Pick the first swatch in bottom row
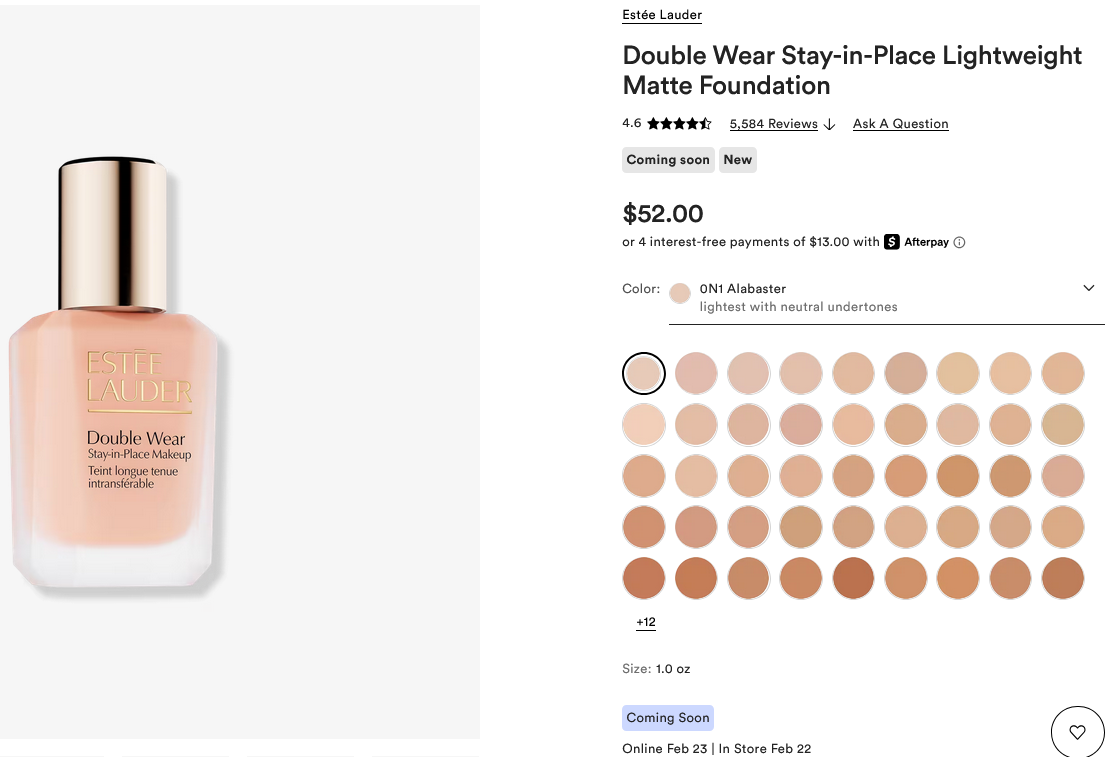The image size is (1119, 757). click(644, 578)
